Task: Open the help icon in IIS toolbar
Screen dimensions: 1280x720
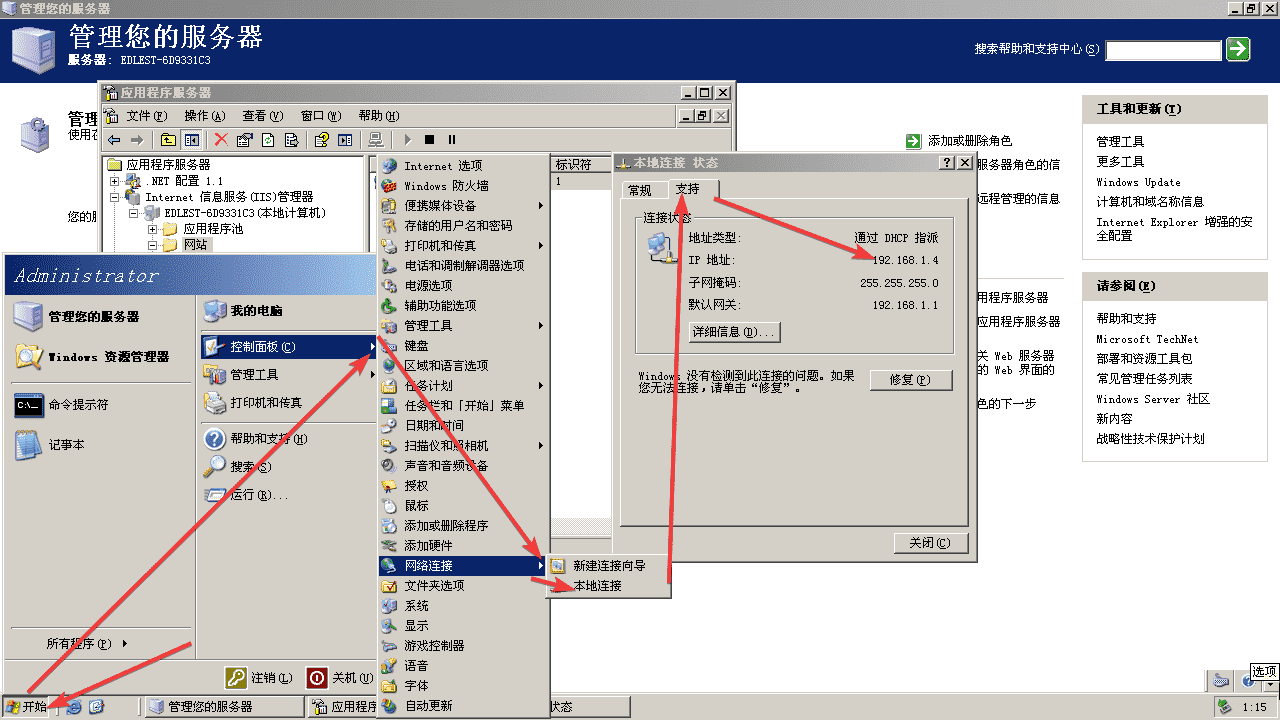Action: click(x=322, y=140)
